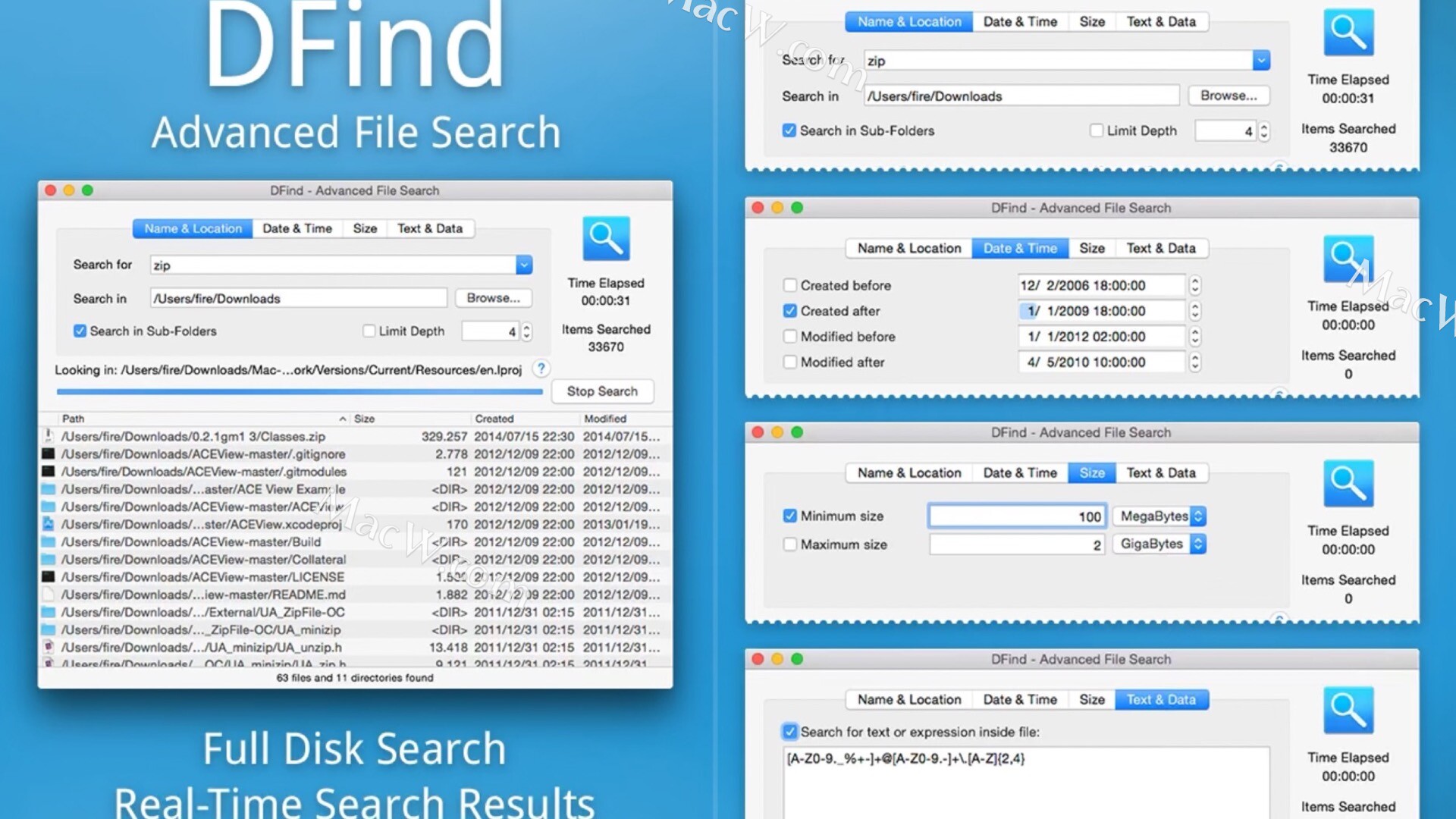Enable the Modified before checkbox

[790, 336]
